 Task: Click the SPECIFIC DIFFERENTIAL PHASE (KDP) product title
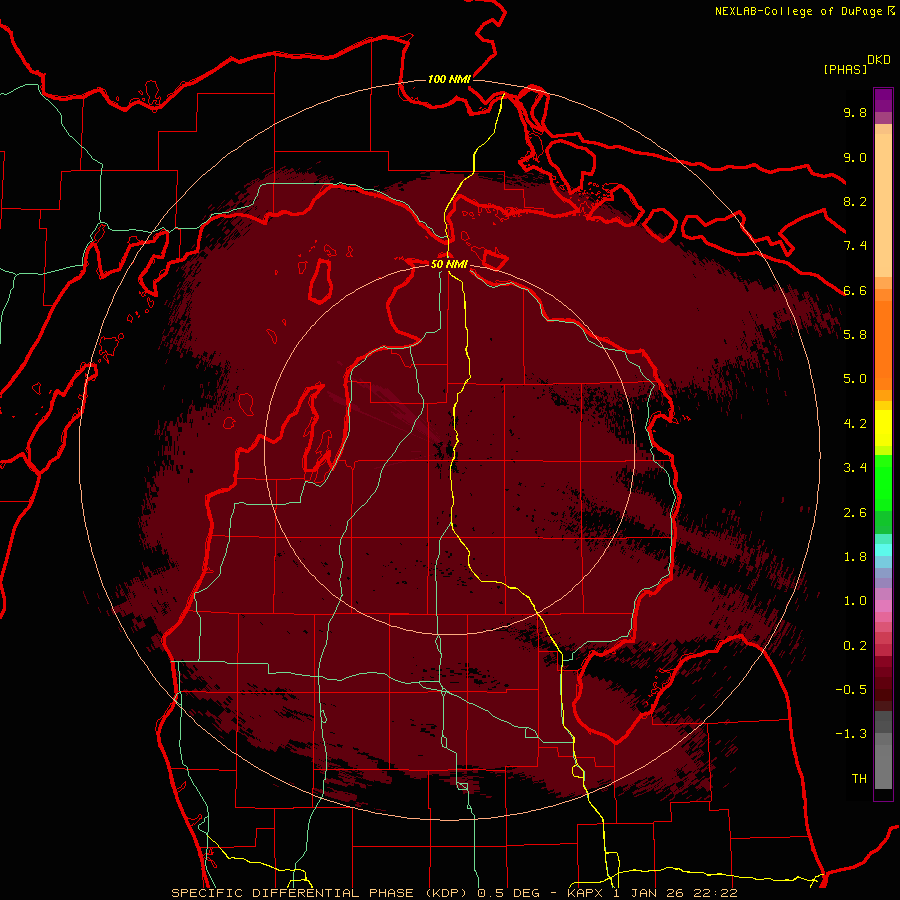click(x=322, y=893)
